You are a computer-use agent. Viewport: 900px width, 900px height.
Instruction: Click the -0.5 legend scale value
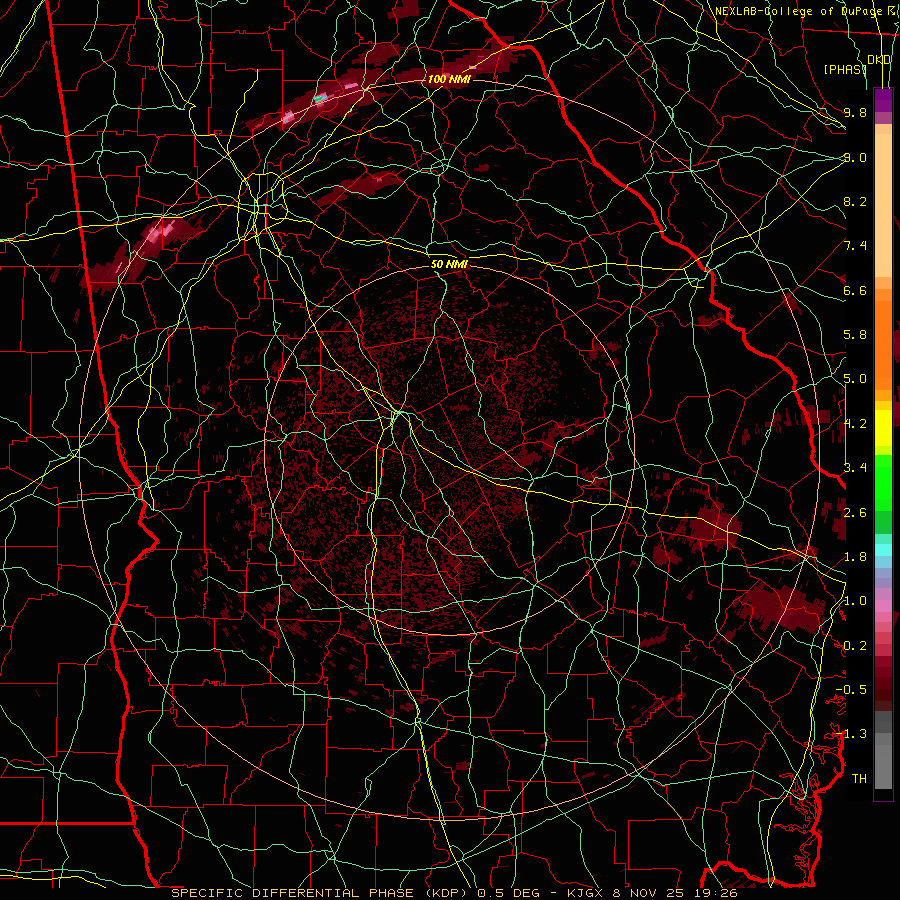tap(851, 690)
